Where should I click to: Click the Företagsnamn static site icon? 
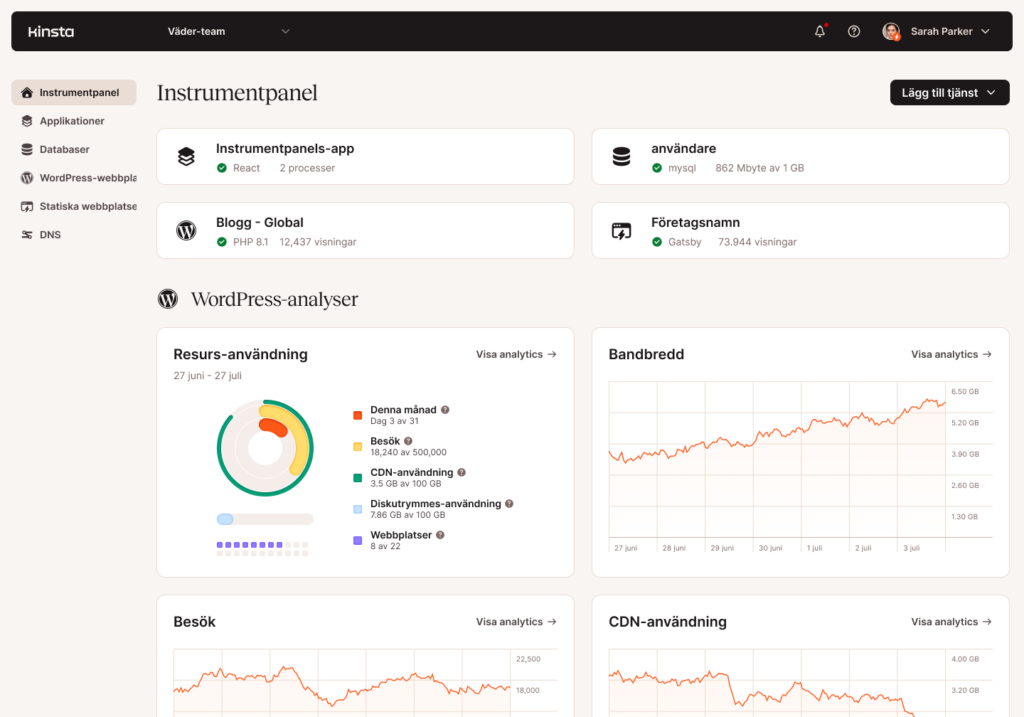coord(621,231)
